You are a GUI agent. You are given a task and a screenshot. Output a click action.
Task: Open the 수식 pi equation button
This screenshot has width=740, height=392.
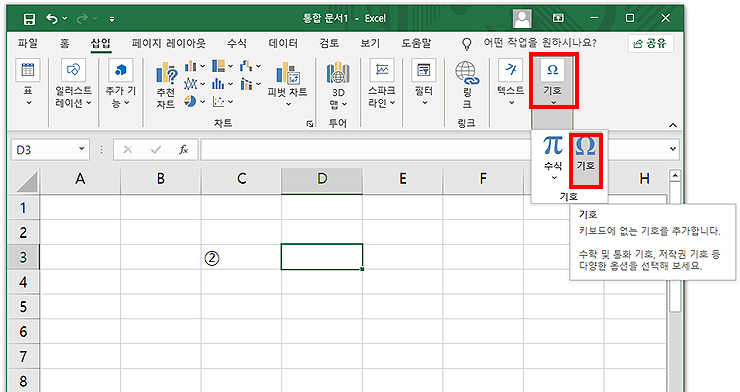coord(553,158)
